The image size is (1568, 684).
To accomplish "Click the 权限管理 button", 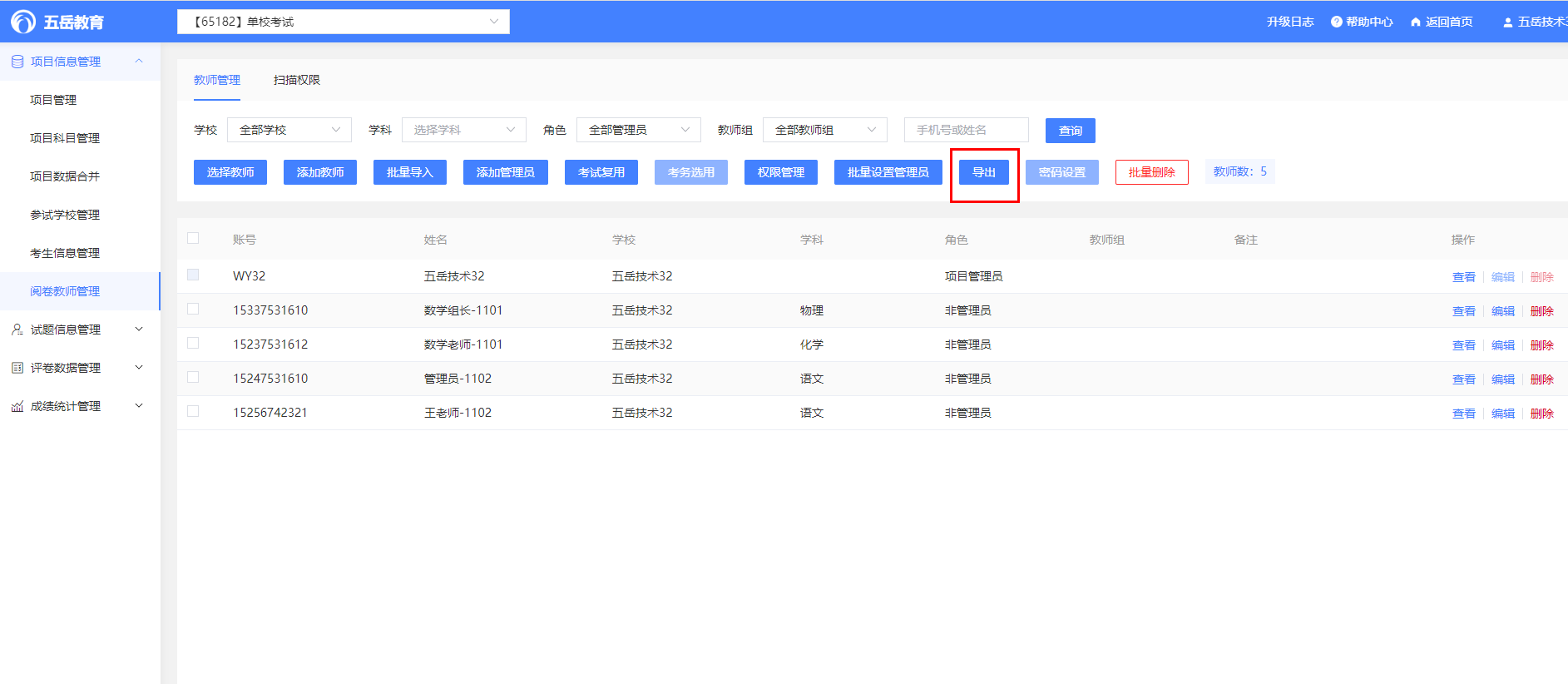I will tap(781, 172).
